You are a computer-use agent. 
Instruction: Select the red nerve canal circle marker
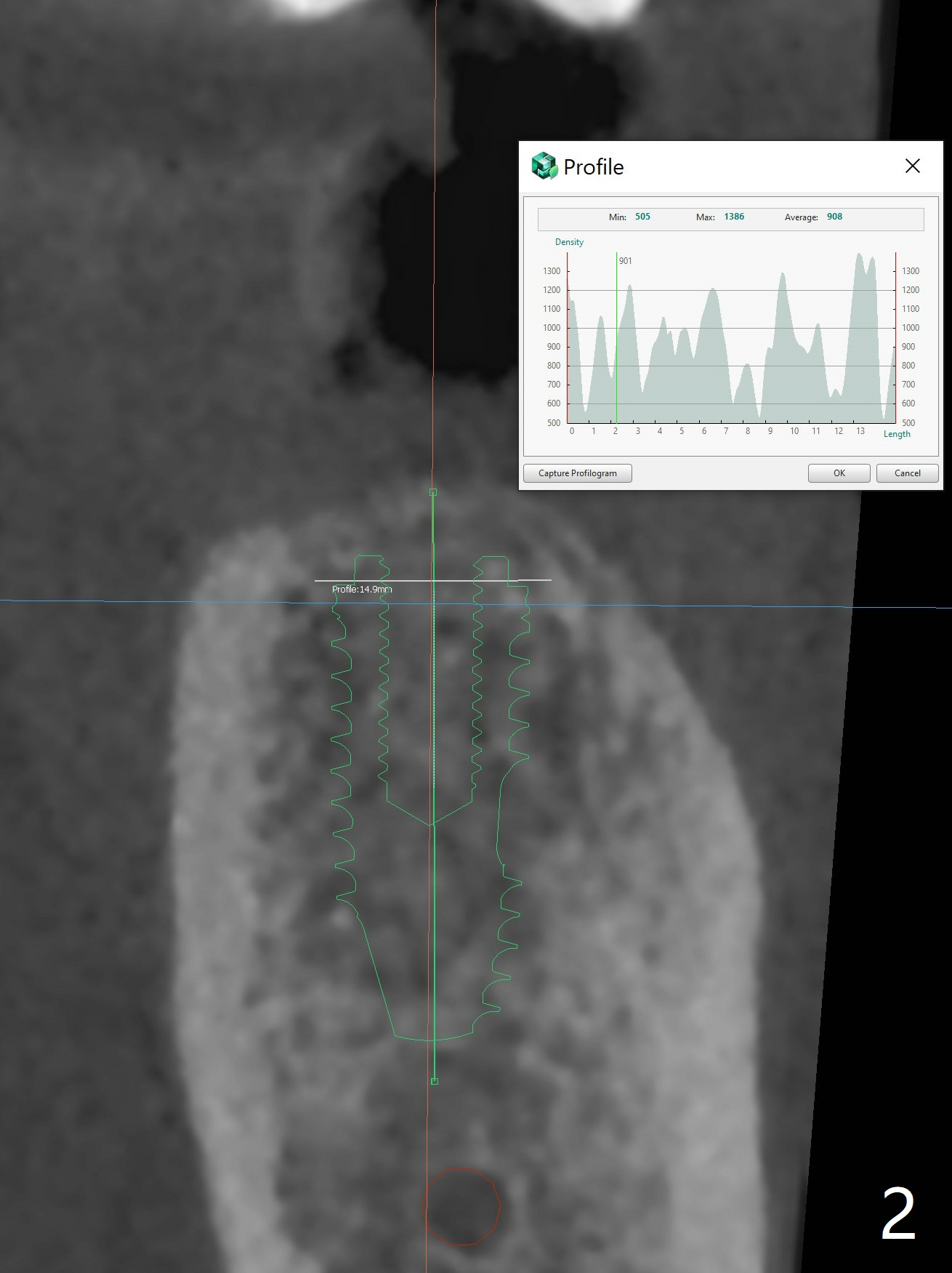[x=462, y=1206]
